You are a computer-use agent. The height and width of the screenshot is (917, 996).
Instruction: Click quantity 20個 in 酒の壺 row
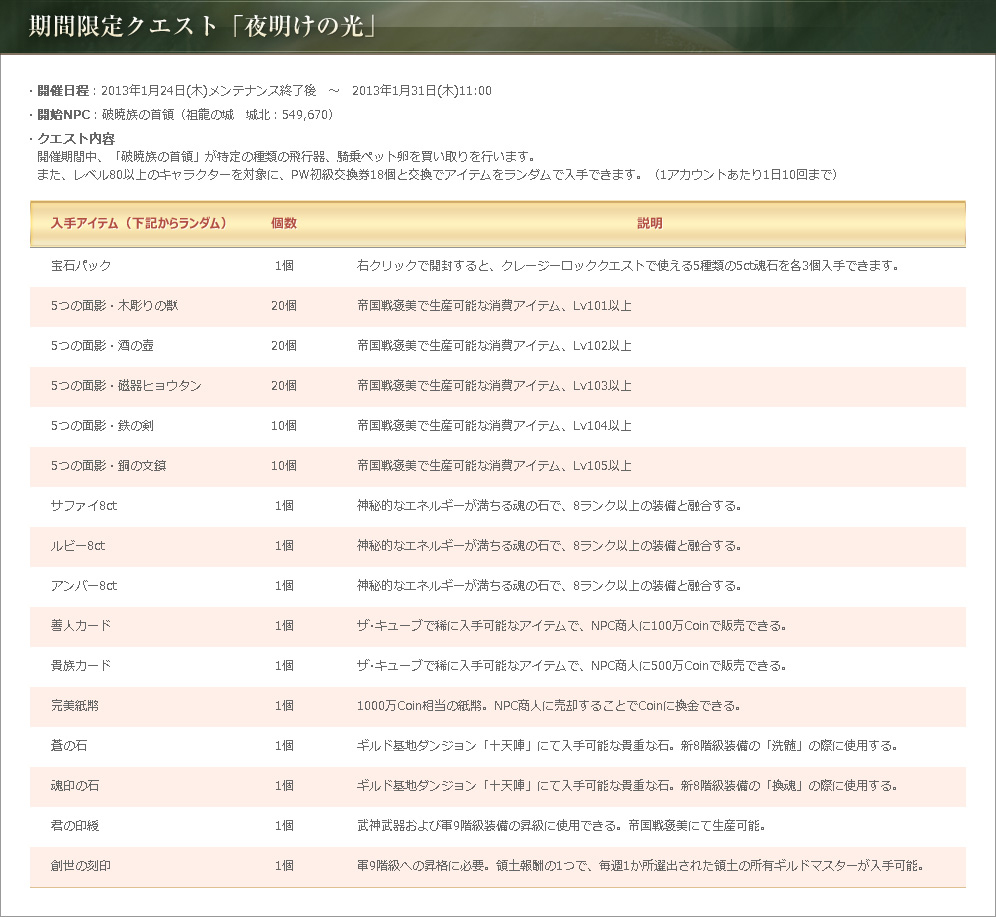coord(284,345)
